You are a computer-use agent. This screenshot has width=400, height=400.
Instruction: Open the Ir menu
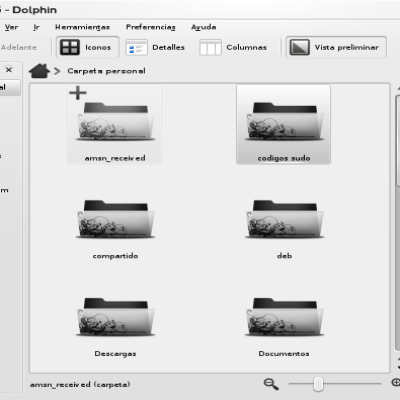36,27
